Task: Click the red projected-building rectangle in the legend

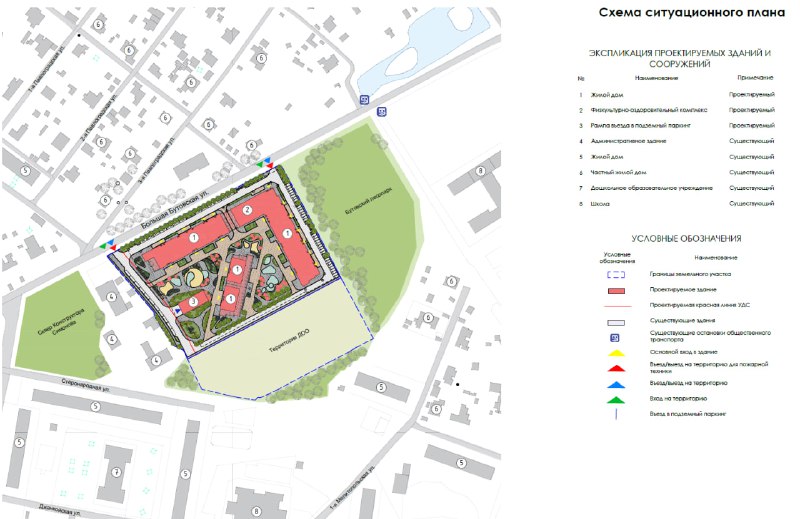Action: (x=616, y=290)
